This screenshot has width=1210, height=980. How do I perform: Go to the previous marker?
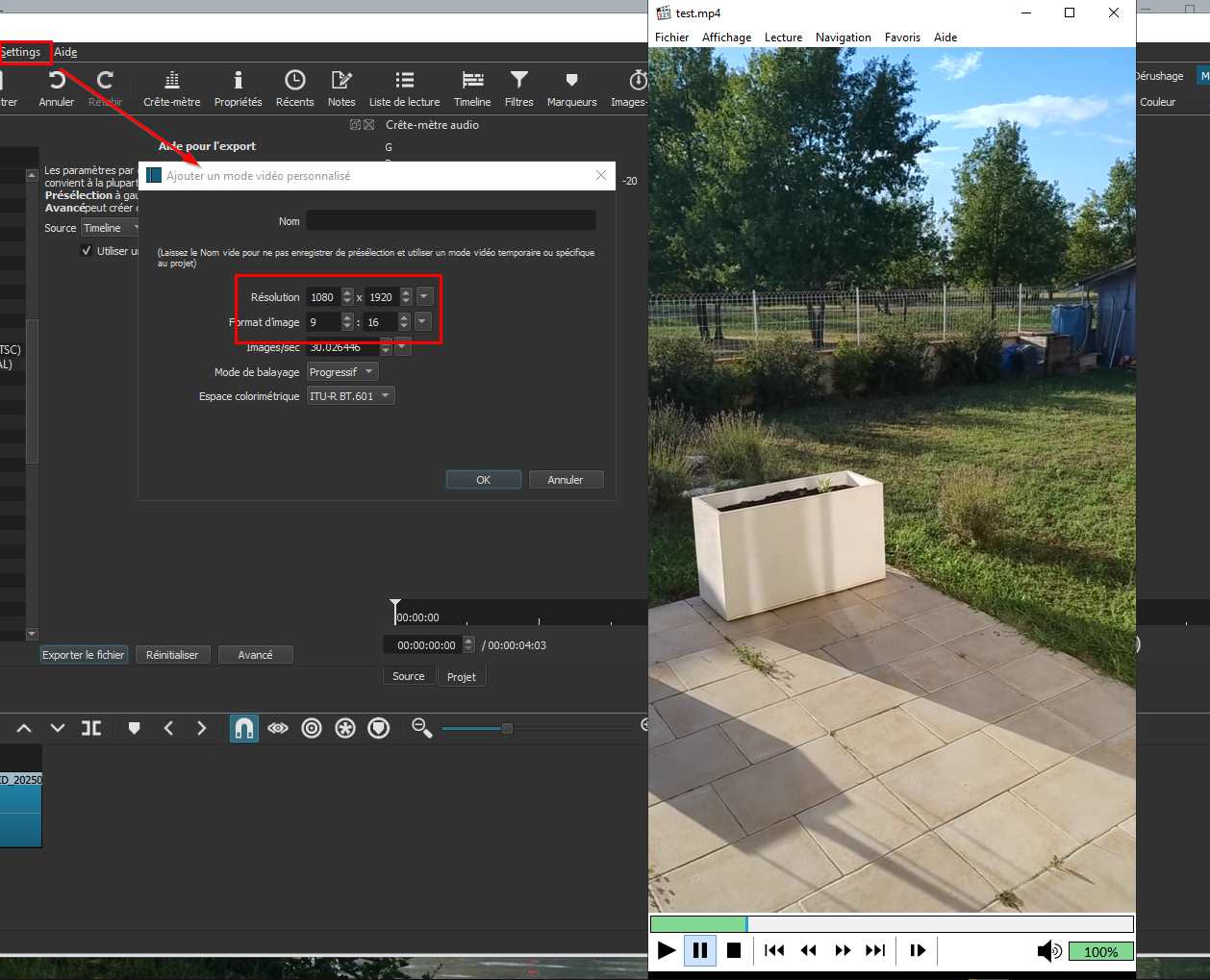(x=168, y=728)
